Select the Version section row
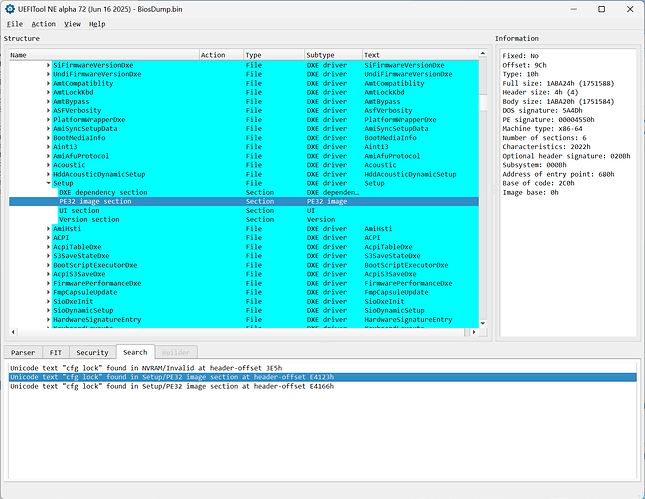The width and height of the screenshot is (645, 499). pyautogui.click(x=244, y=219)
